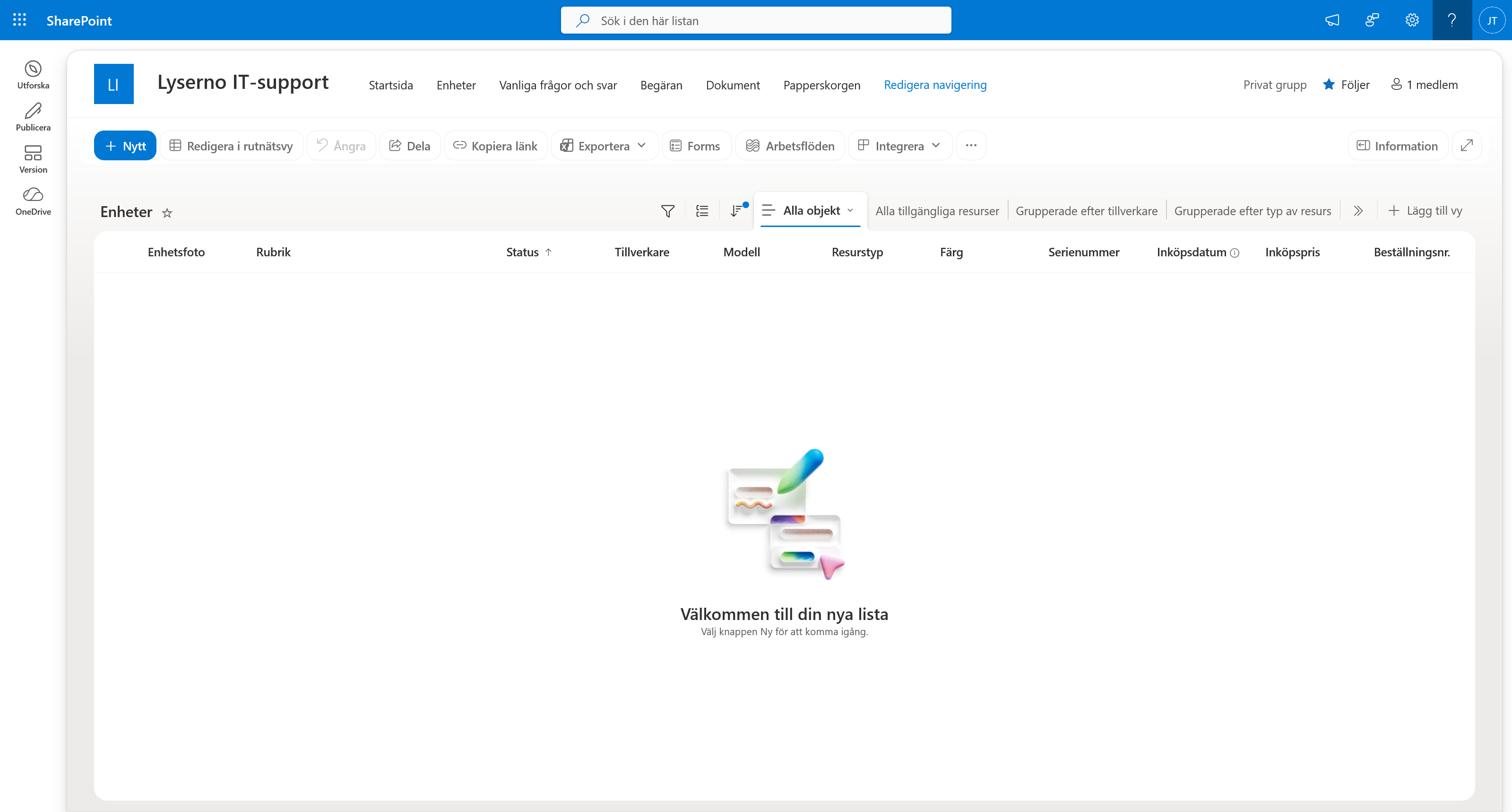Viewport: 1512px width, 812px height.
Task: Open Publicera in the left rail
Action: (x=33, y=117)
